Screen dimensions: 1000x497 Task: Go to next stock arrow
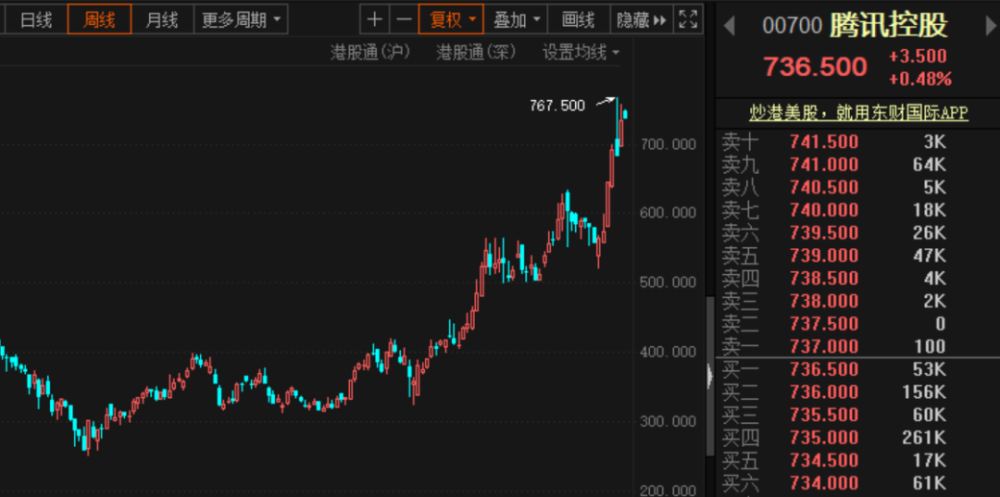pos(990,26)
